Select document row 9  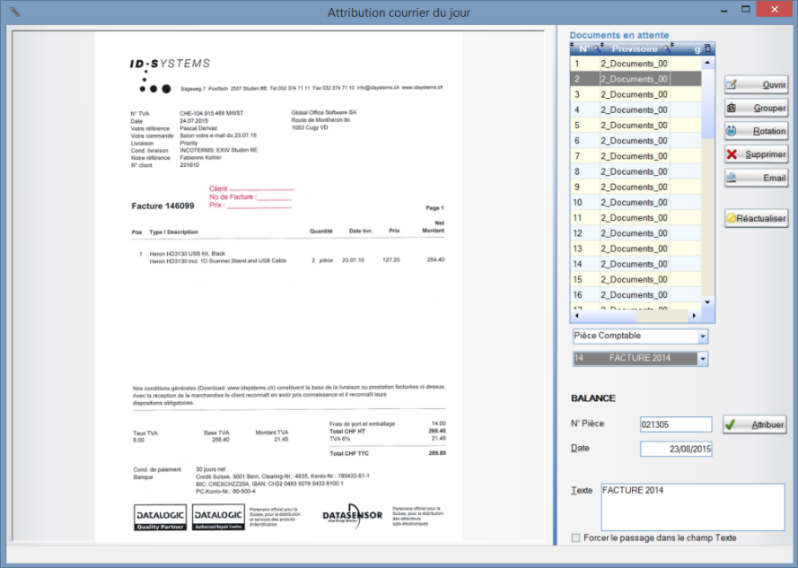click(636, 187)
